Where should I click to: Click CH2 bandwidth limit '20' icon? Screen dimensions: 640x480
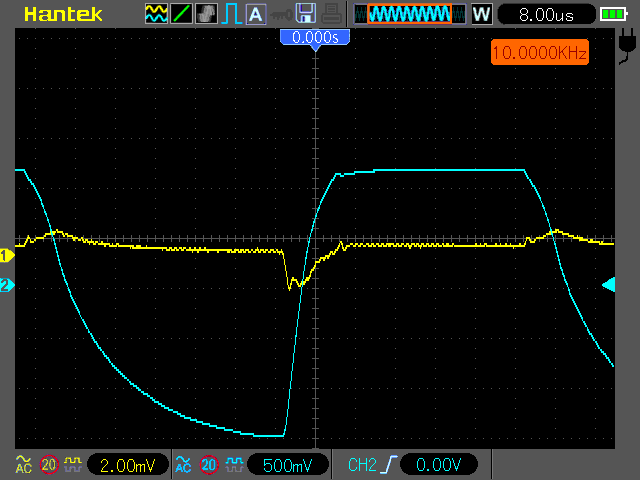(209, 465)
